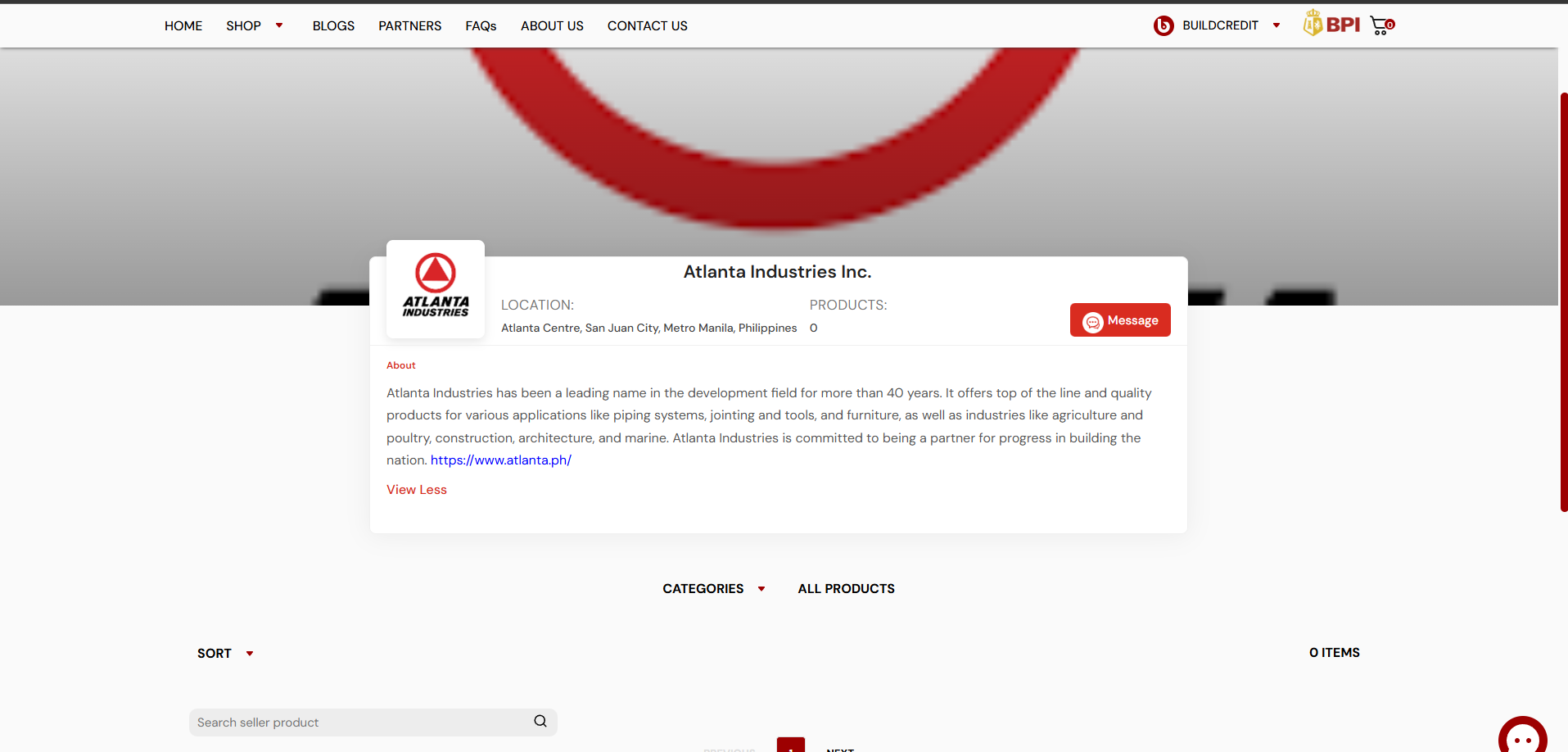Open the FAQs menu item
Screen dimensions: 1568x752
tap(481, 26)
